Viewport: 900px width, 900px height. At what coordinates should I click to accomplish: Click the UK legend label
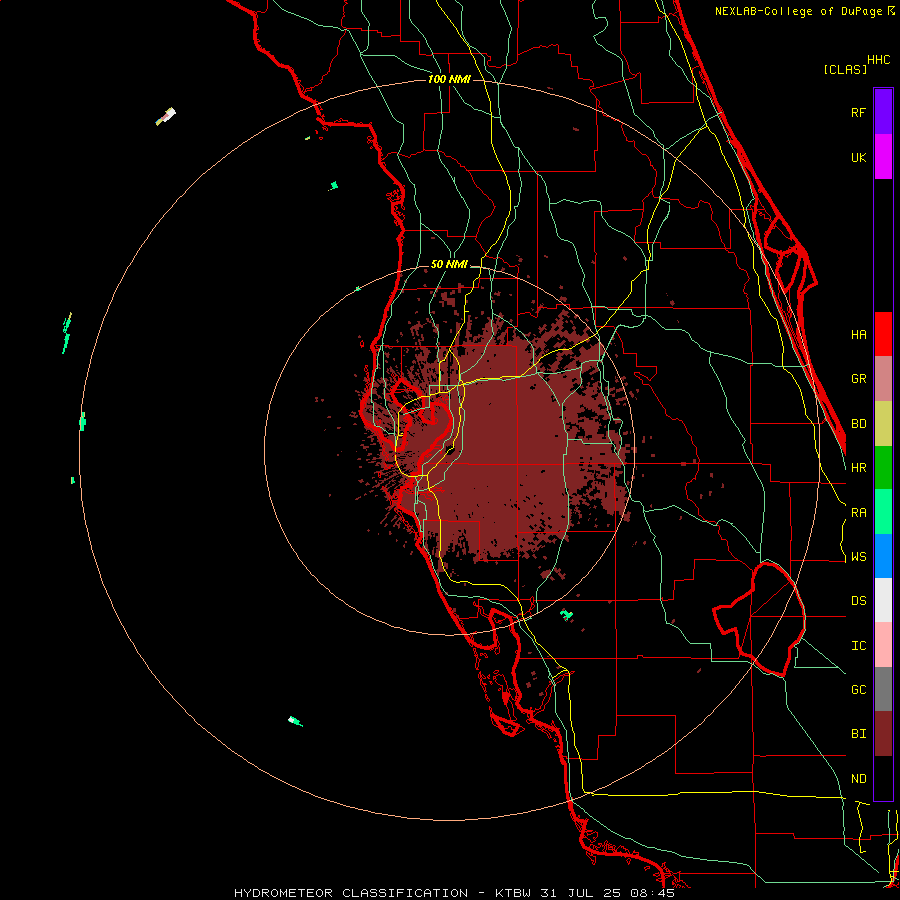pyautogui.click(x=859, y=157)
